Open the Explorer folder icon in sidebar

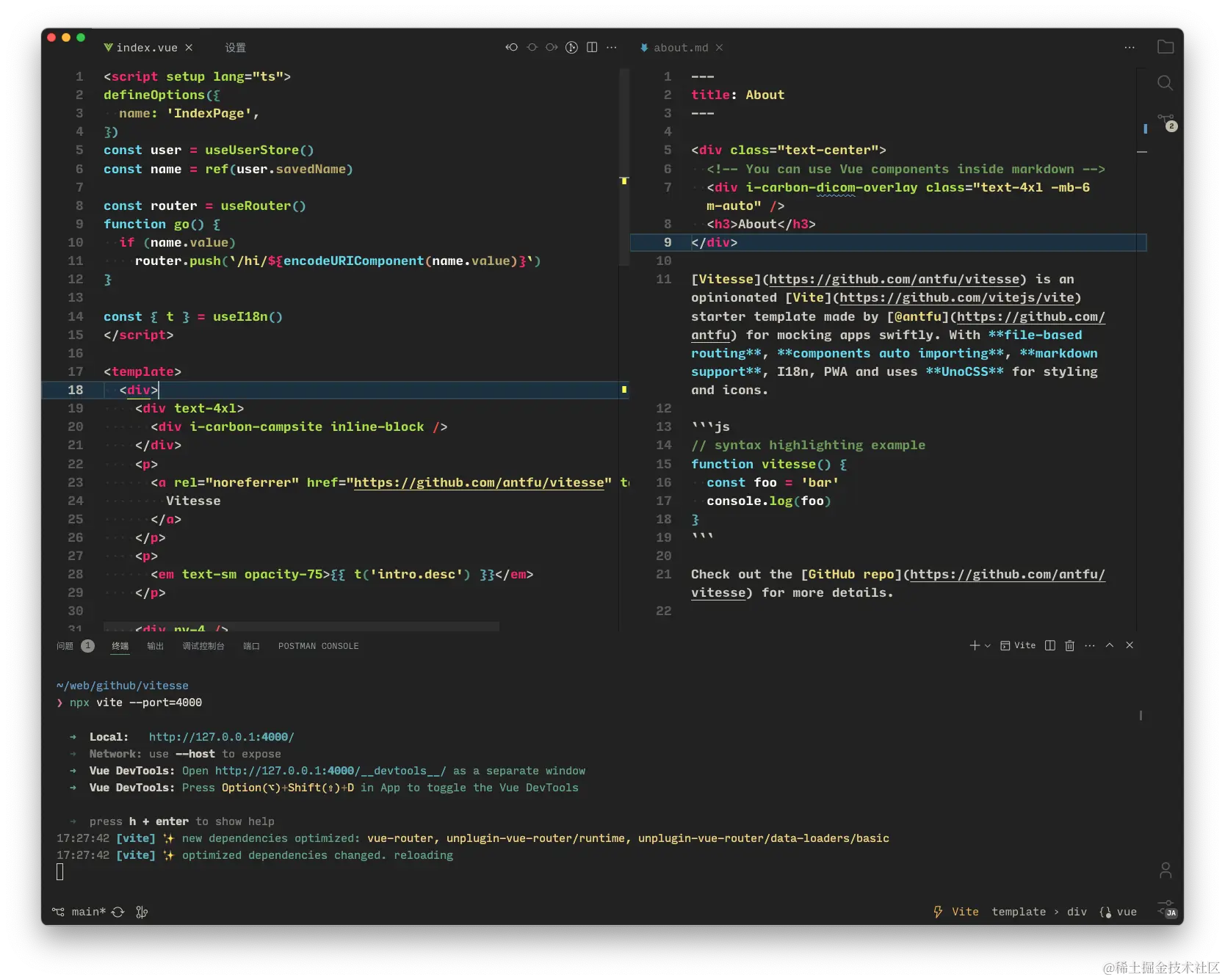[x=1165, y=47]
